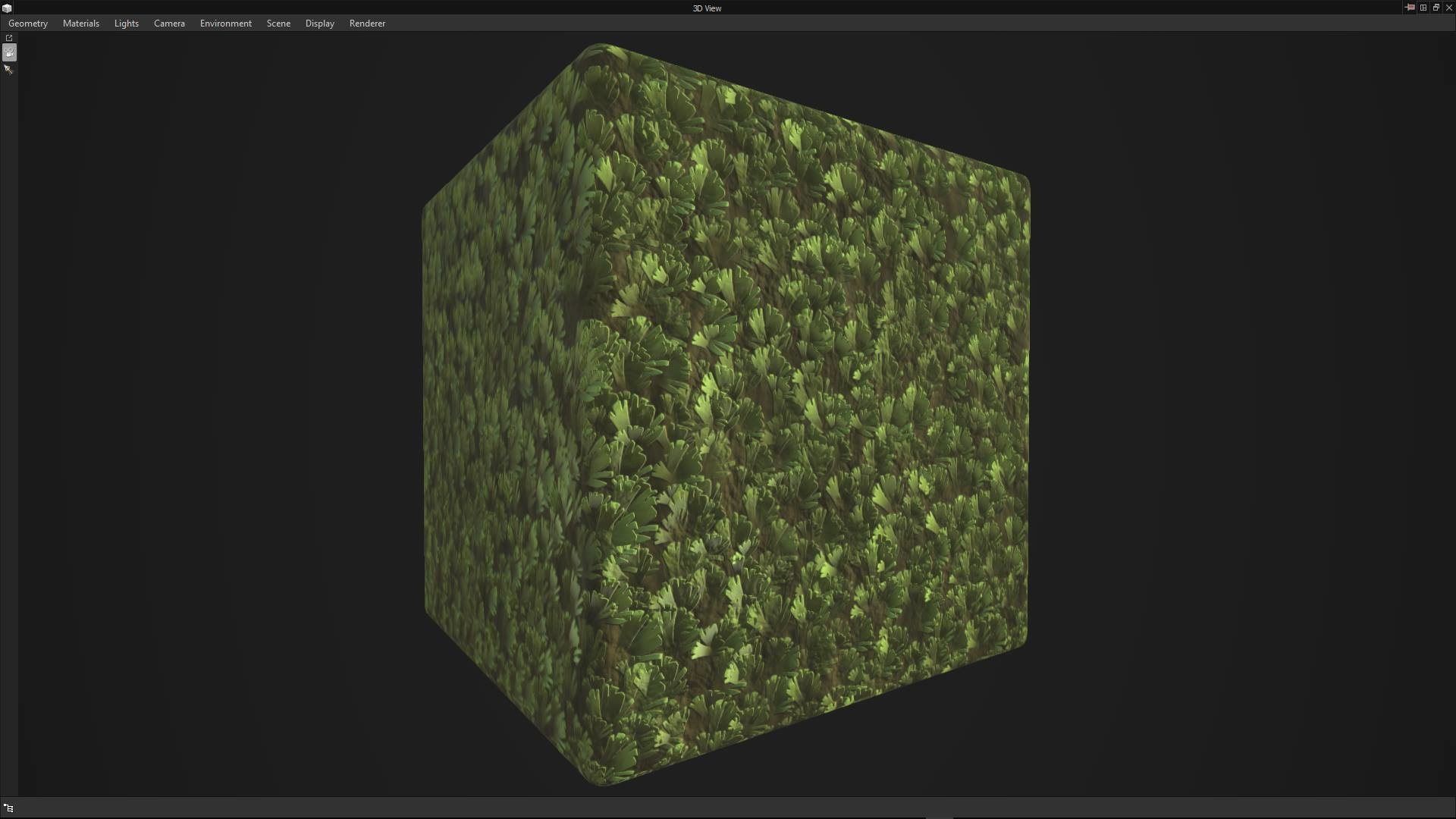This screenshot has height=819, width=1456.
Task: Select the pointer pick tool icon
Action: point(9,70)
